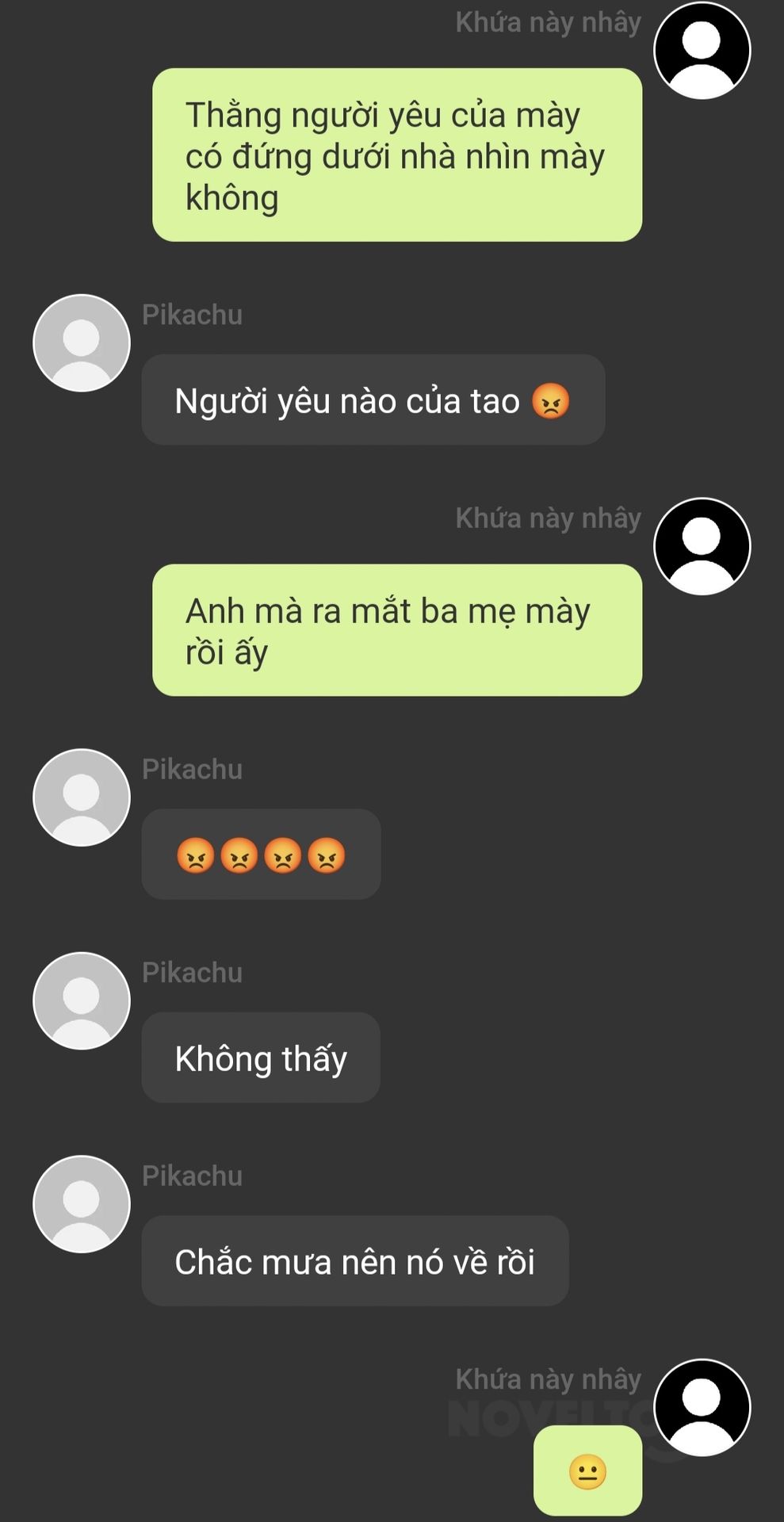Tap the top black avatar of Khứa này nhảy
Screen dimensions: 784x1522
coord(702,50)
